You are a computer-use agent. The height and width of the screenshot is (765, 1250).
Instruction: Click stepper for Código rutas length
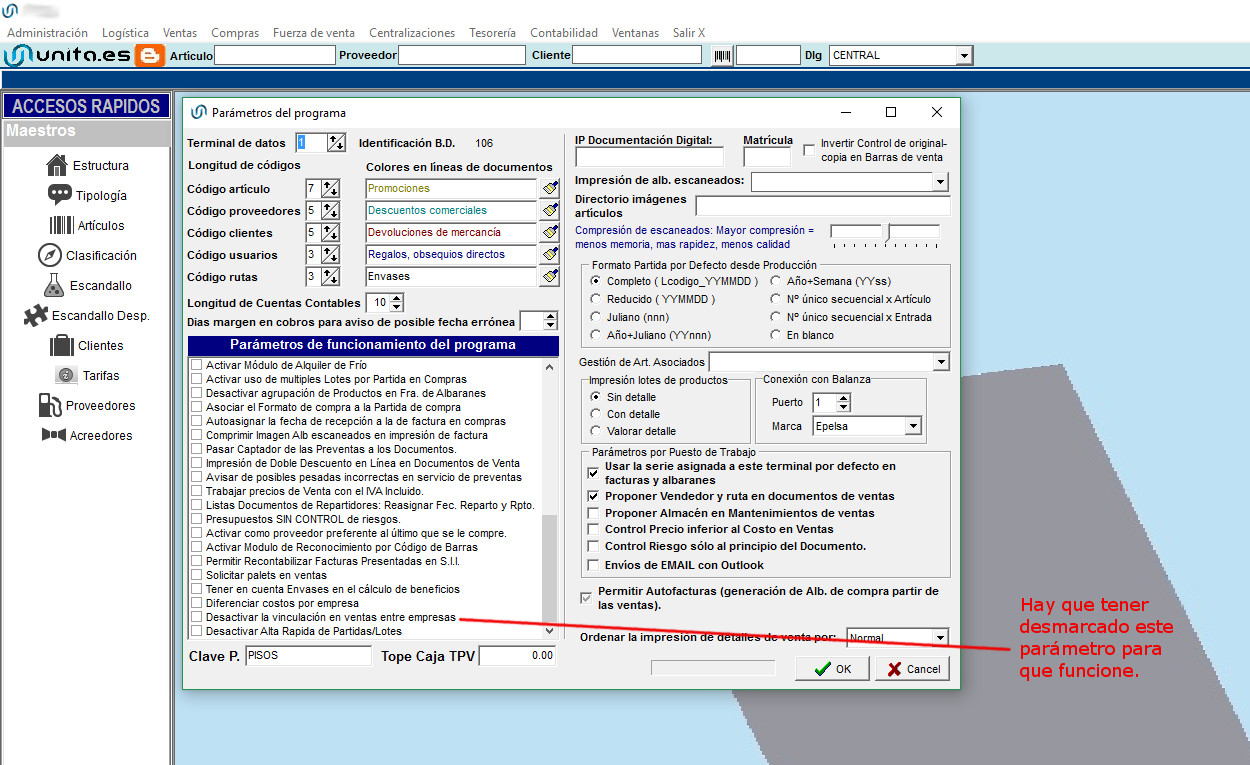point(330,276)
